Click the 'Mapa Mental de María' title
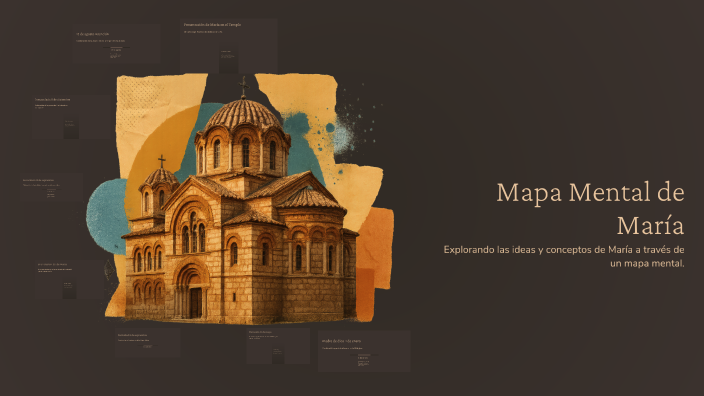Image resolution: width=704 pixels, height=396 pixels. point(590,208)
